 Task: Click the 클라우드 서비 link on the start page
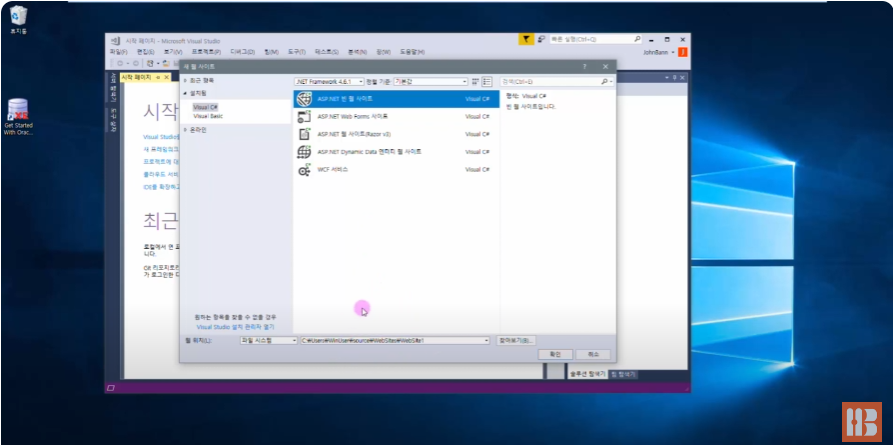[161, 174]
